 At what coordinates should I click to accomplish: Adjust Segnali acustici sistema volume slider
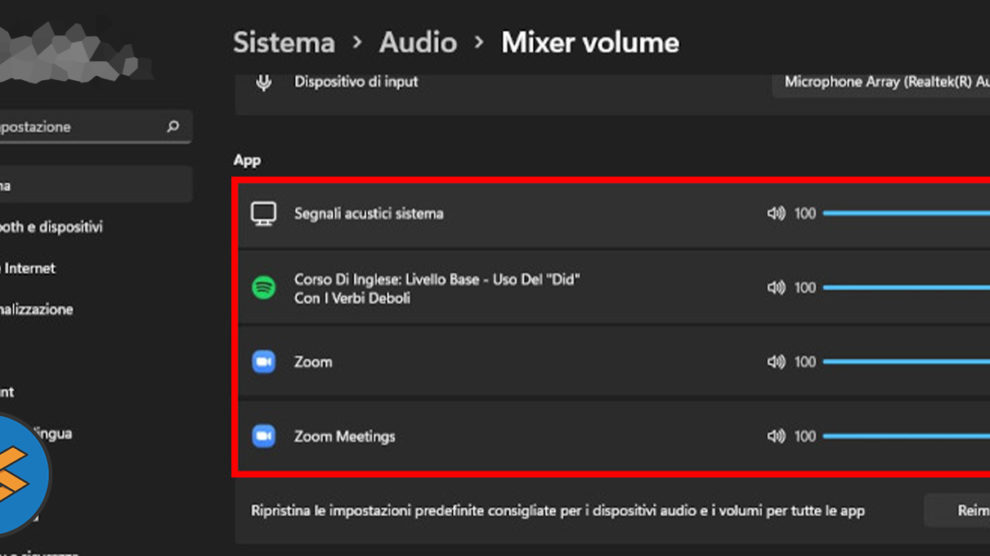click(905, 214)
